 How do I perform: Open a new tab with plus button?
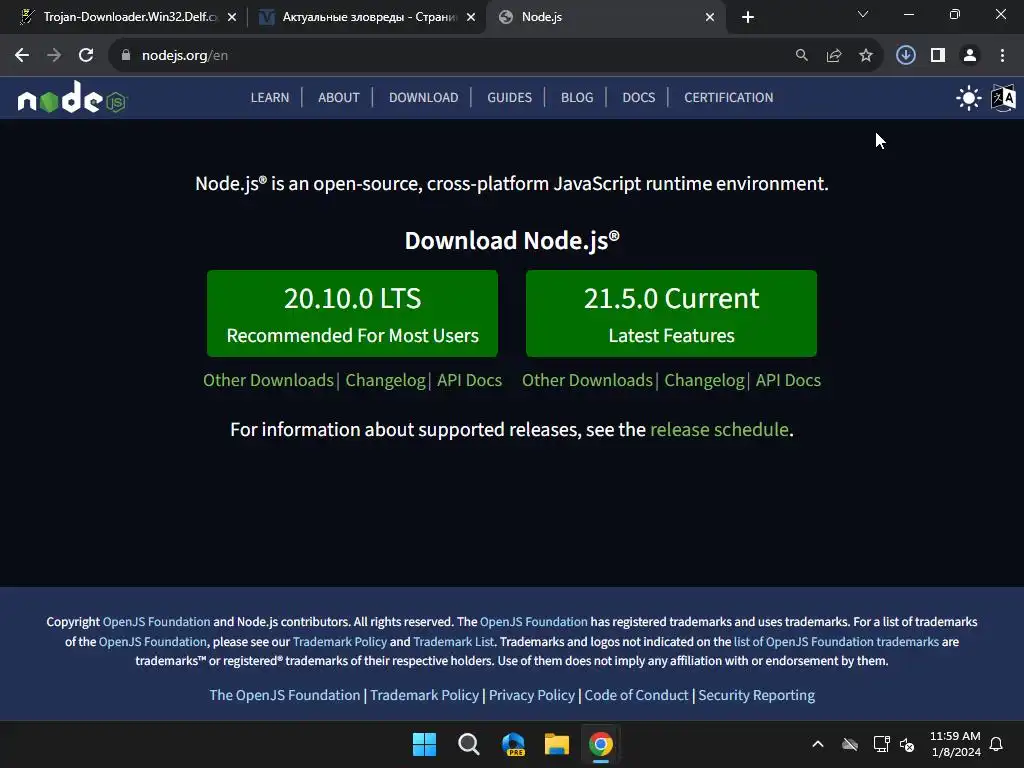point(748,17)
